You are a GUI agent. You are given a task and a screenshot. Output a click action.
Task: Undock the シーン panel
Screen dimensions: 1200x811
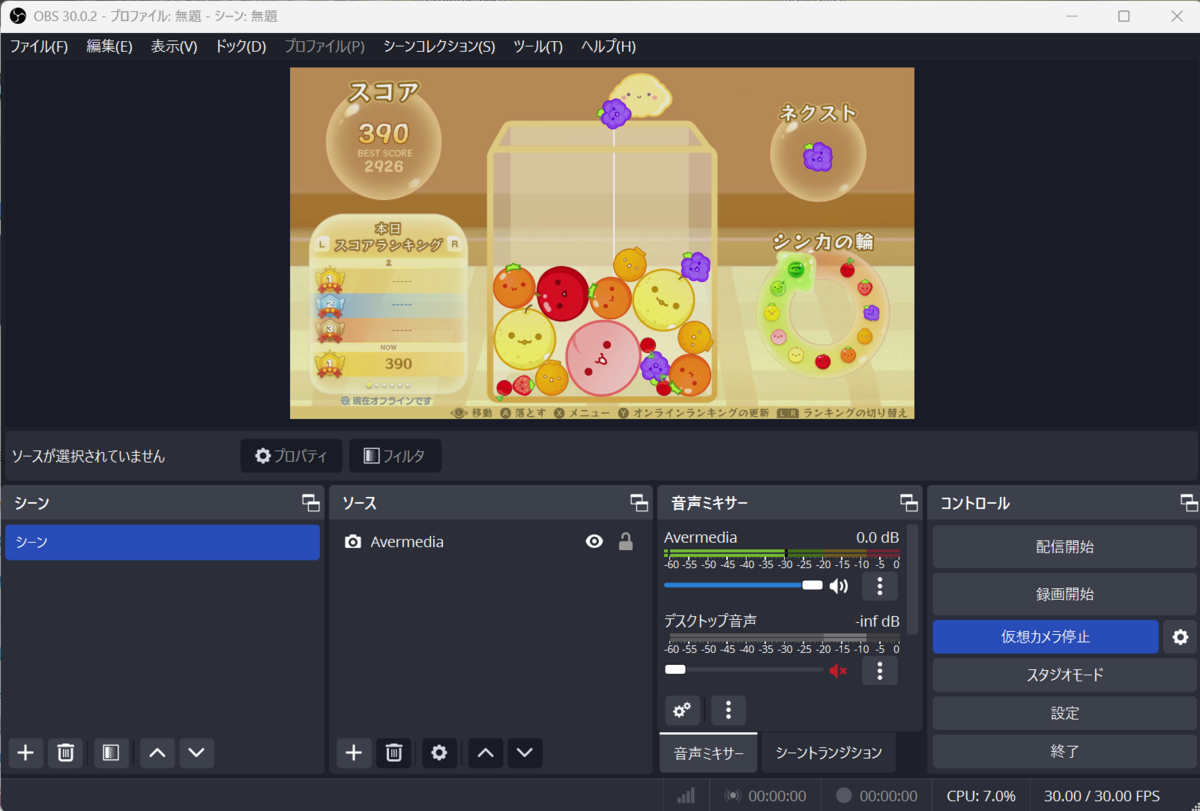[x=311, y=503]
